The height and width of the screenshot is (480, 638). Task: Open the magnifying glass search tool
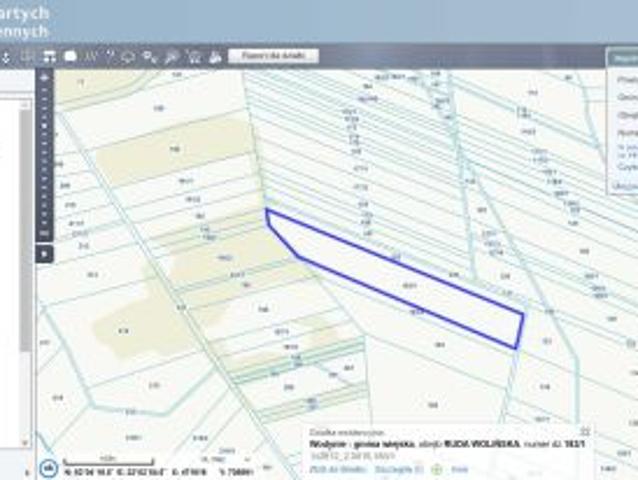tap(171, 57)
